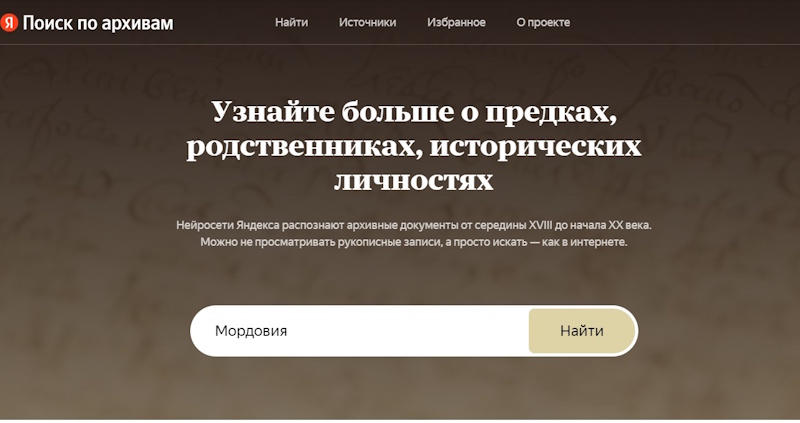
Task: Click the heading 'Узнайте больше о предках, родственниках, исторических личностях'
Action: pos(414,145)
